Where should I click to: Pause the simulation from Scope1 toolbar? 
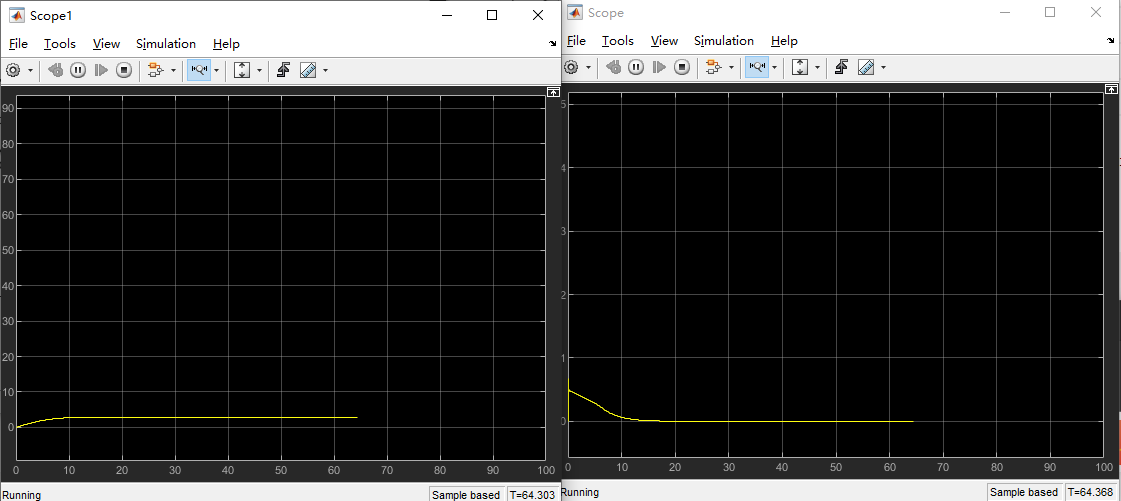[x=78, y=70]
